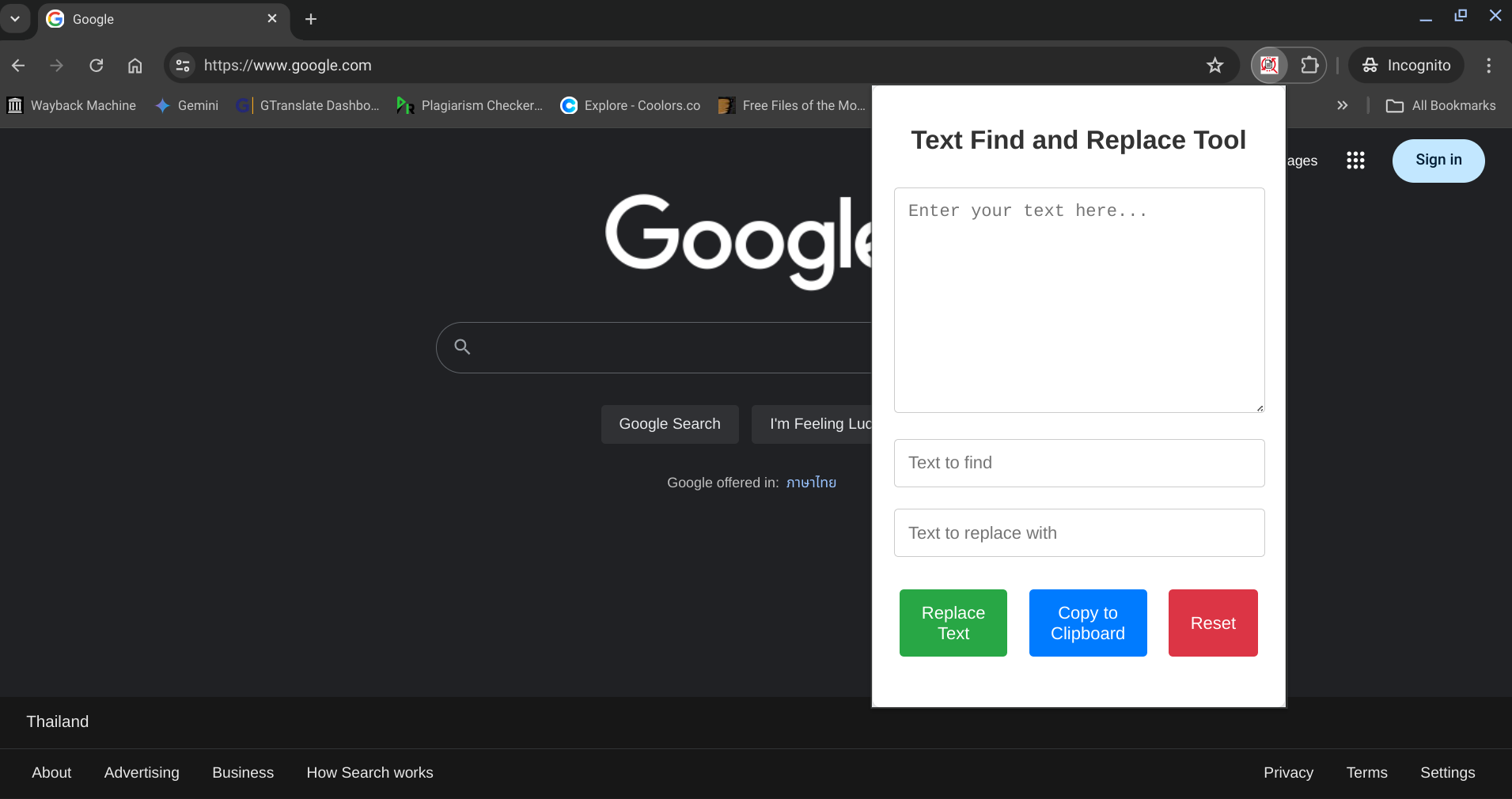Open the Terms footer link
The width and height of the screenshot is (1512, 799).
point(1366,773)
